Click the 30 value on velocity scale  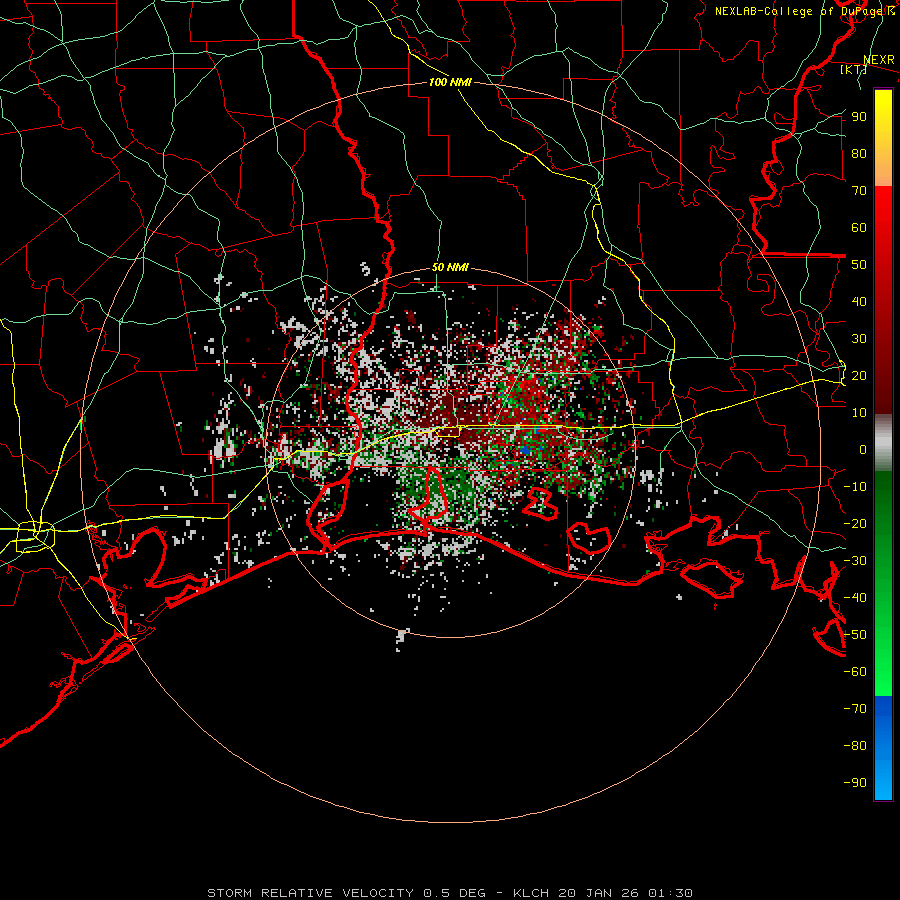(859, 339)
